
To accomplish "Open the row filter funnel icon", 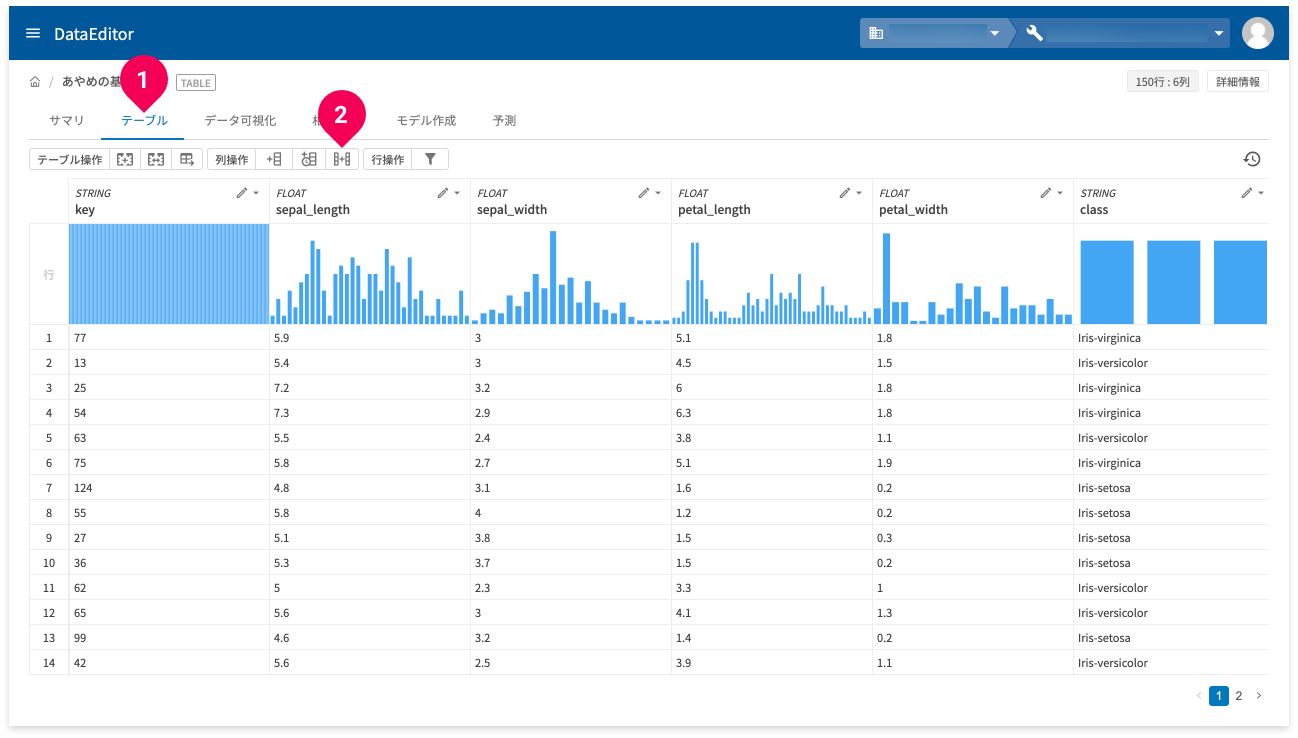I will point(430,159).
